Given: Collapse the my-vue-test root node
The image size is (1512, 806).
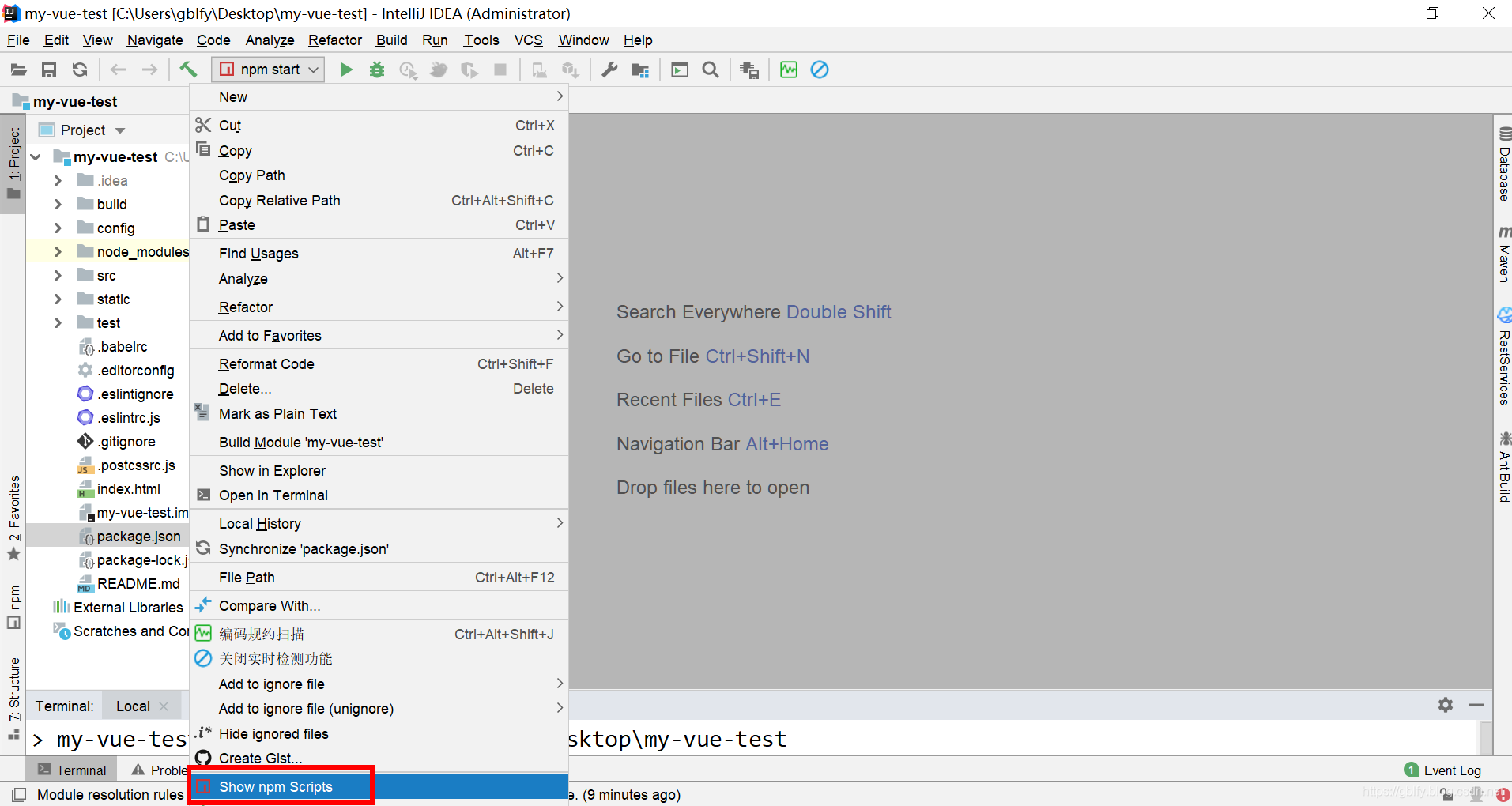Looking at the screenshot, I should [36, 157].
